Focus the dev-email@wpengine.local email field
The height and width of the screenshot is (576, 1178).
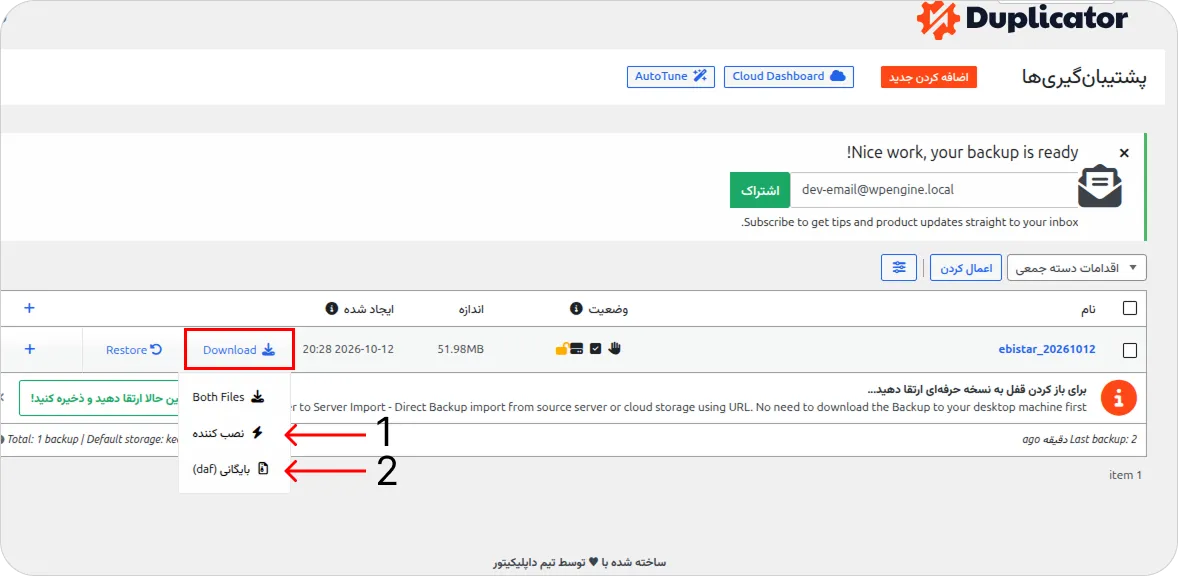tap(934, 190)
